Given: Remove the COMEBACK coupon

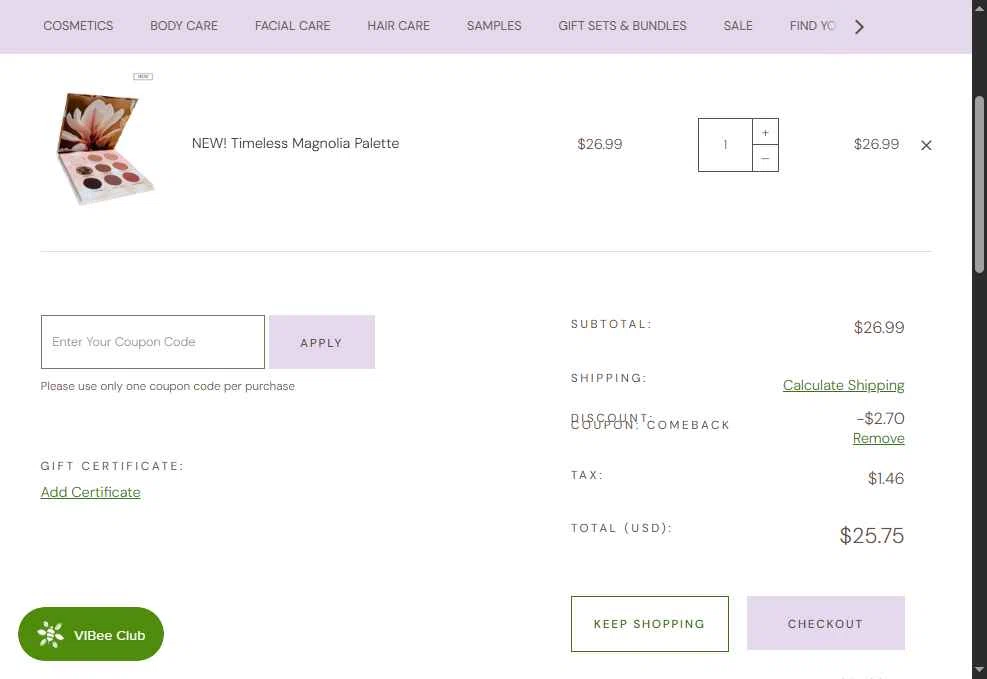Looking at the screenshot, I should click(x=879, y=438).
